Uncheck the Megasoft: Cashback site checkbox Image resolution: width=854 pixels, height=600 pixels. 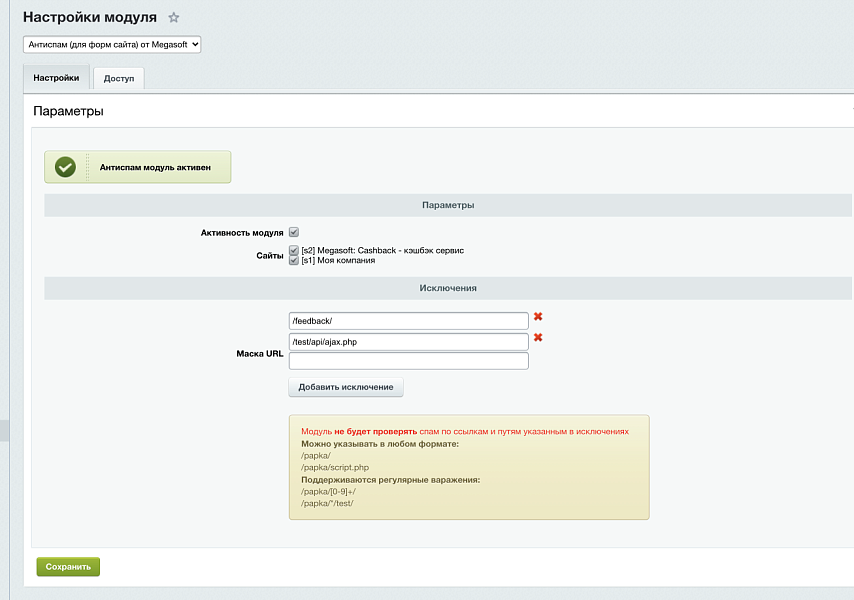pyautogui.click(x=294, y=250)
